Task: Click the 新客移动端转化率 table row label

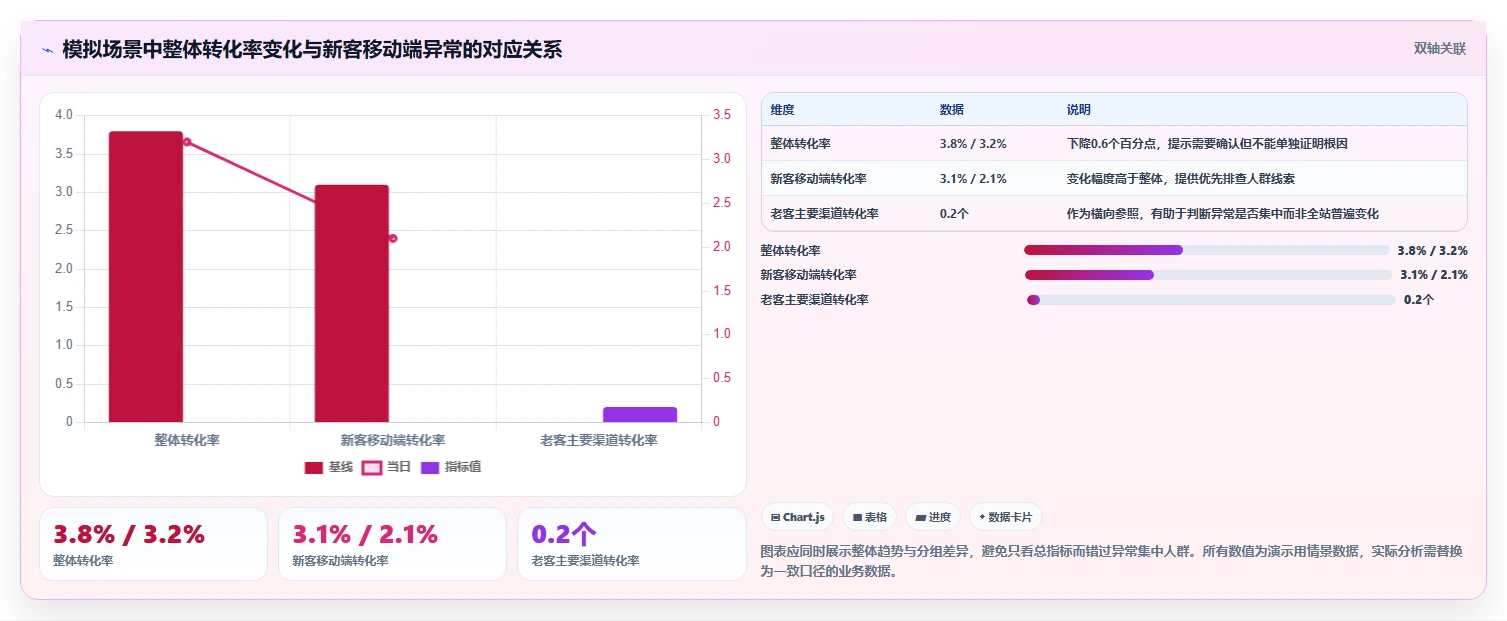Action: coord(818,179)
